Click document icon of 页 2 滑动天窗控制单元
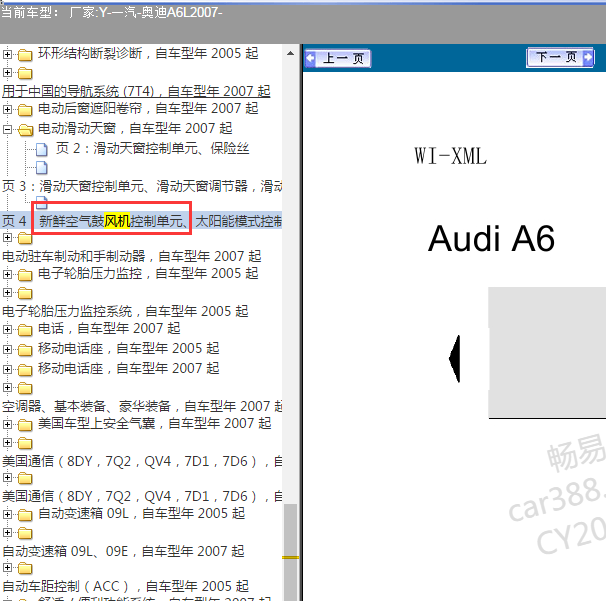The height and width of the screenshot is (601, 606). pos(42,150)
